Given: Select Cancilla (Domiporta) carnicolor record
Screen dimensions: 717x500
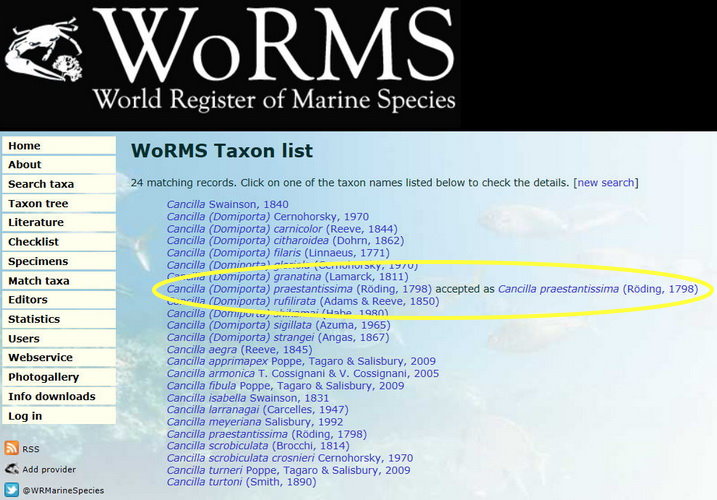Looking at the screenshot, I should click(x=282, y=228).
